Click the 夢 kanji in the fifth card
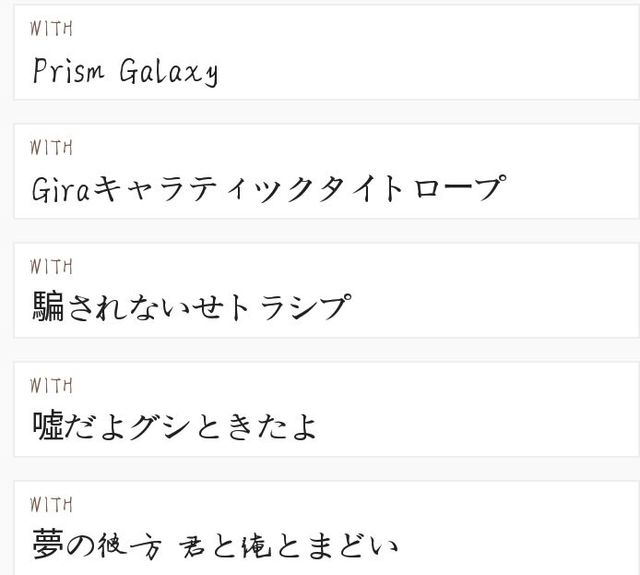 pyautogui.click(x=48, y=544)
